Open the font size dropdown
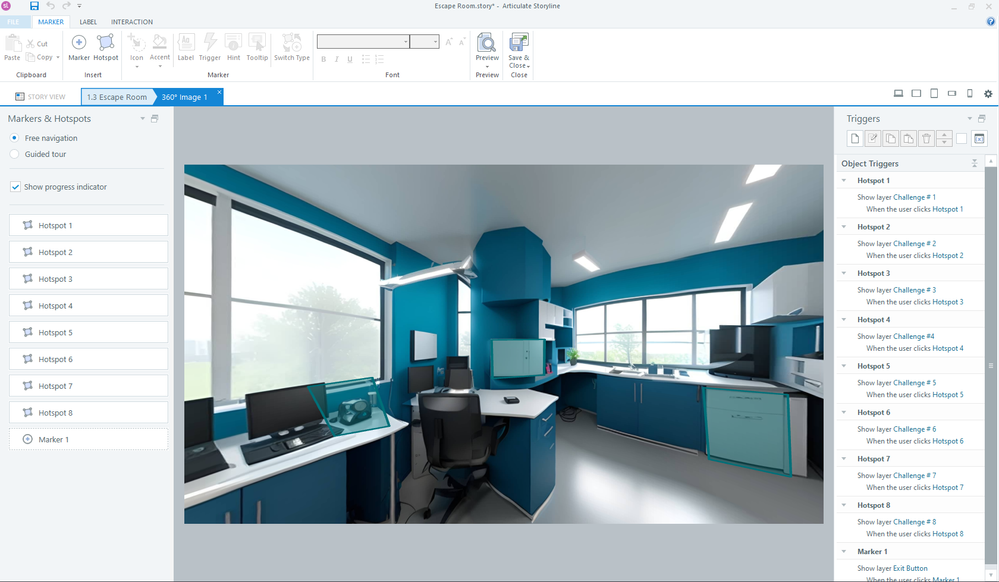The height and width of the screenshot is (582, 999). [x=435, y=42]
